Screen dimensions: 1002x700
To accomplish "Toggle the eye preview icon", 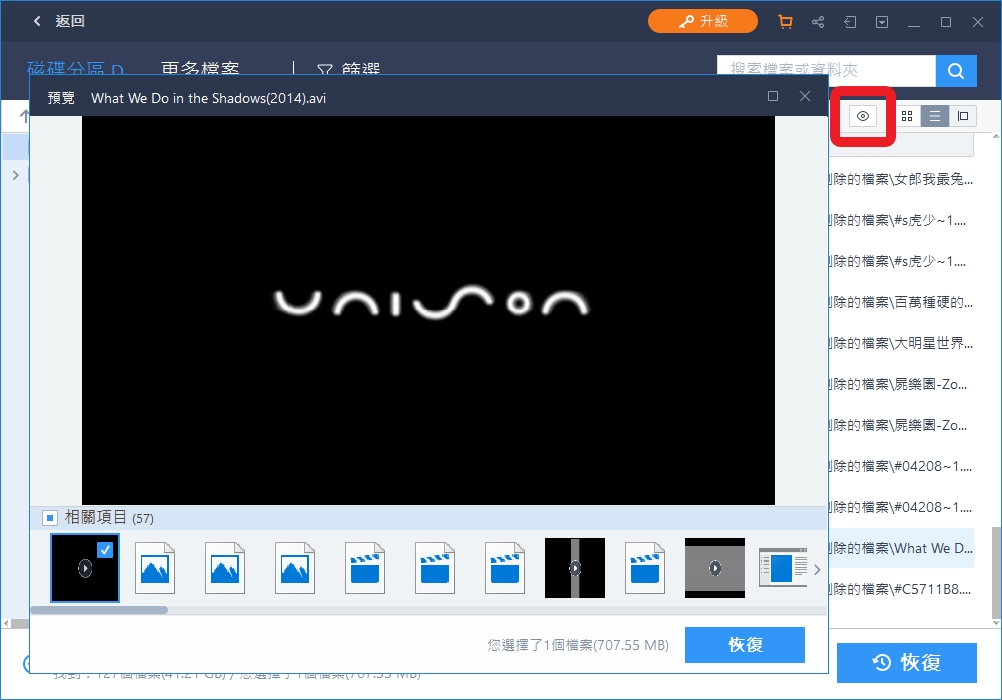I will 863,116.
